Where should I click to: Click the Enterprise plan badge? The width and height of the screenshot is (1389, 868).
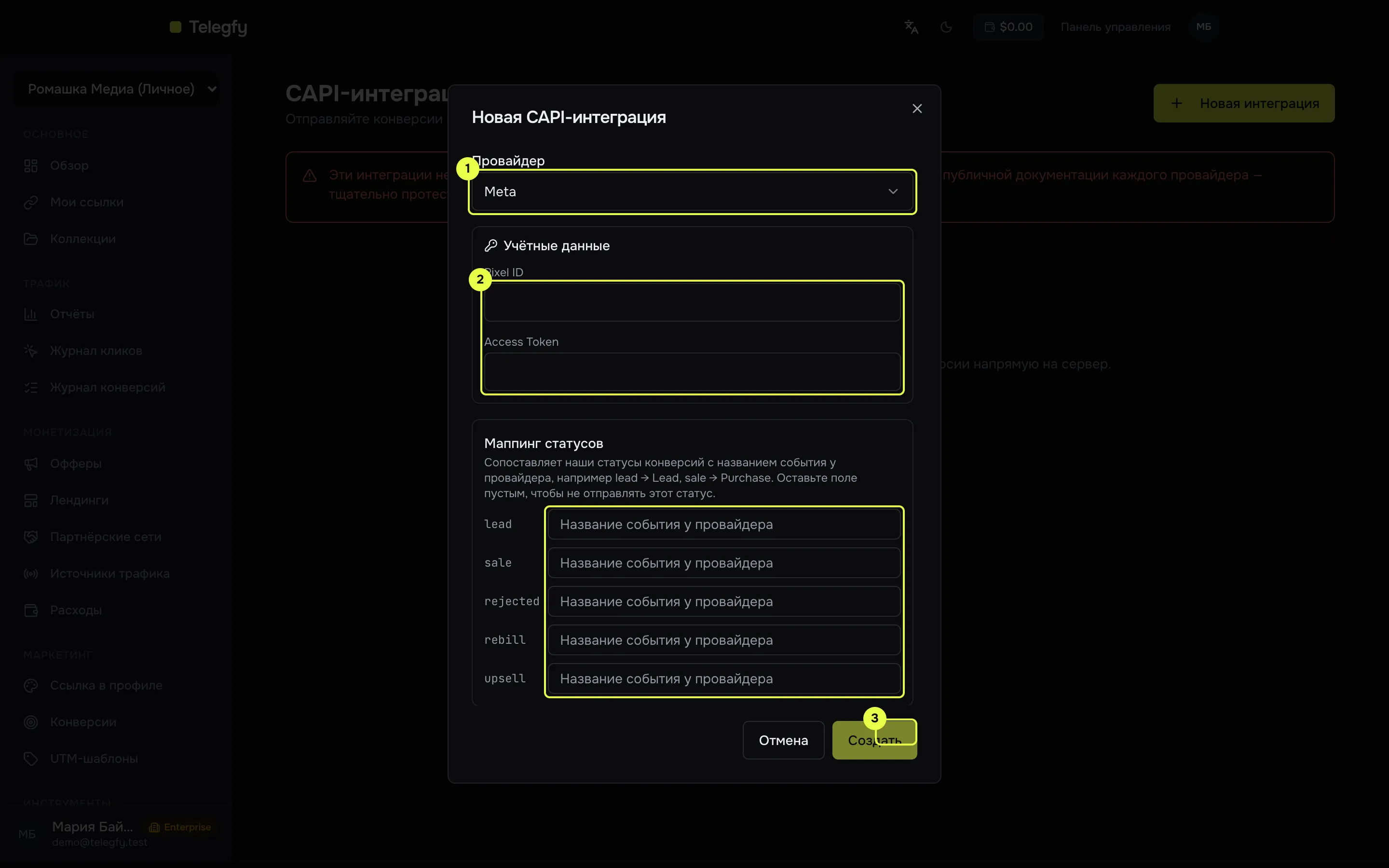click(x=180, y=827)
